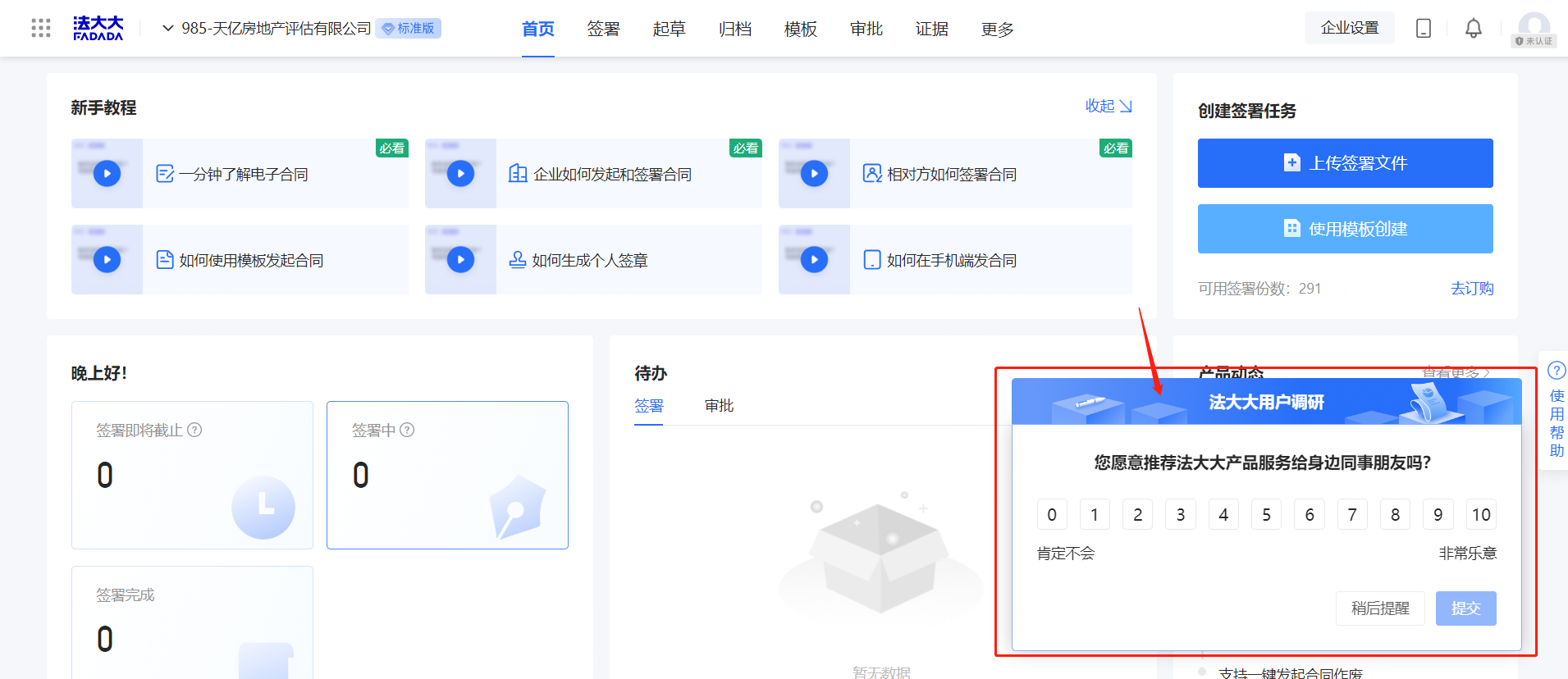Select score 1 in the survey

pos(1095,514)
